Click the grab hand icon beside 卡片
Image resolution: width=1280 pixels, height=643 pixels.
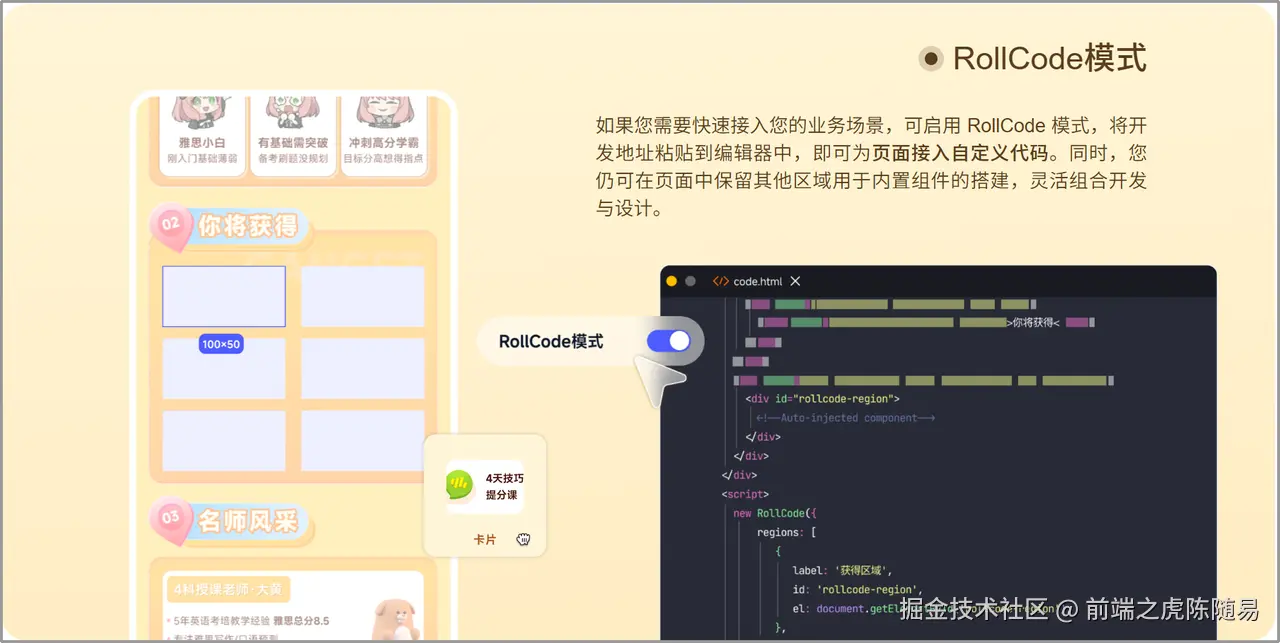523,540
